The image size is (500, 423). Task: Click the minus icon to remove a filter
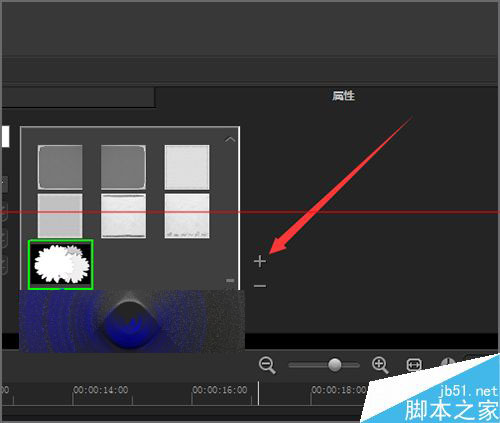[x=260, y=286]
